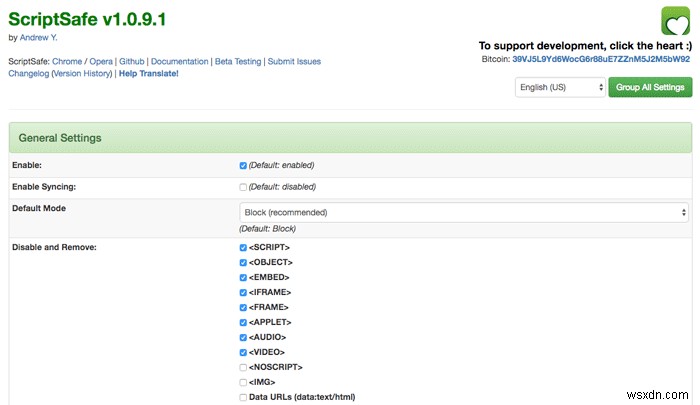
Task: Uncheck the <OBJECT> checkbox
Action: click(243, 263)
